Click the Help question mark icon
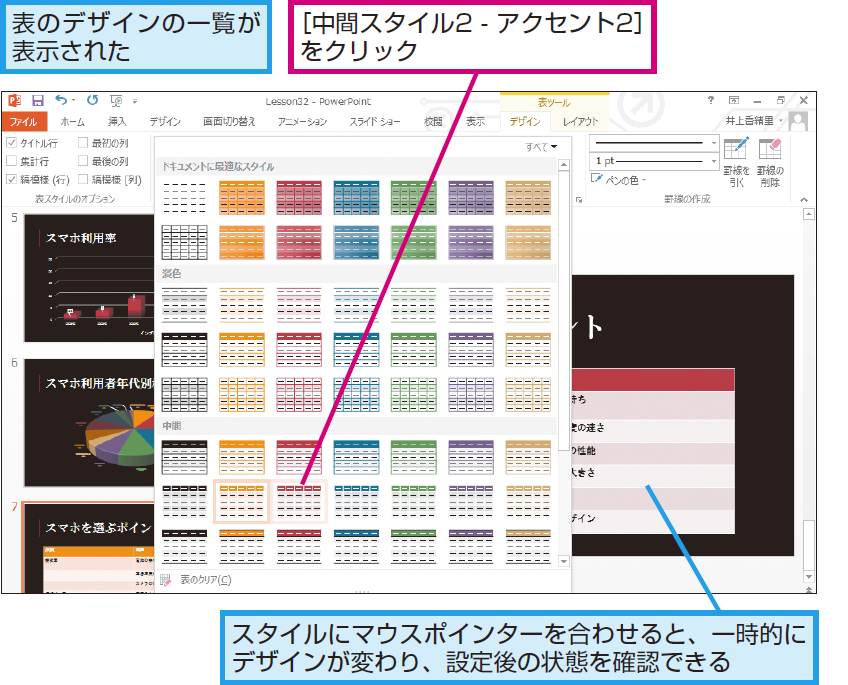Screen dimensions: 848x685 [710, 100]
